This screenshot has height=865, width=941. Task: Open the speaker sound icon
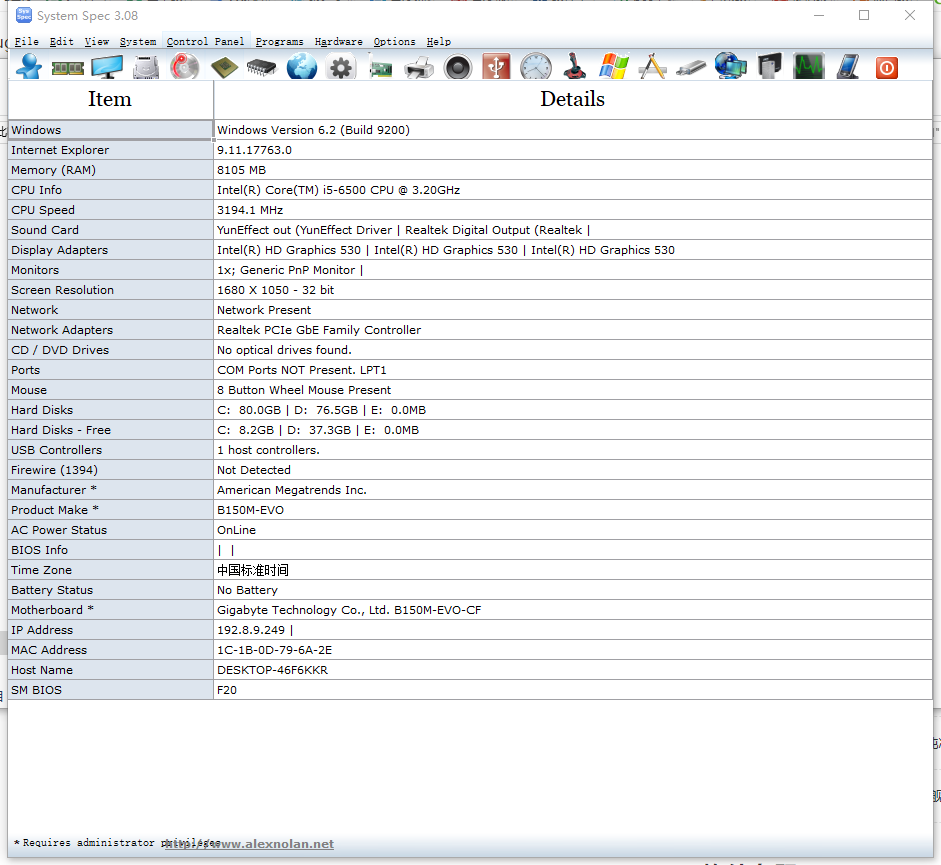coord(458,67)
